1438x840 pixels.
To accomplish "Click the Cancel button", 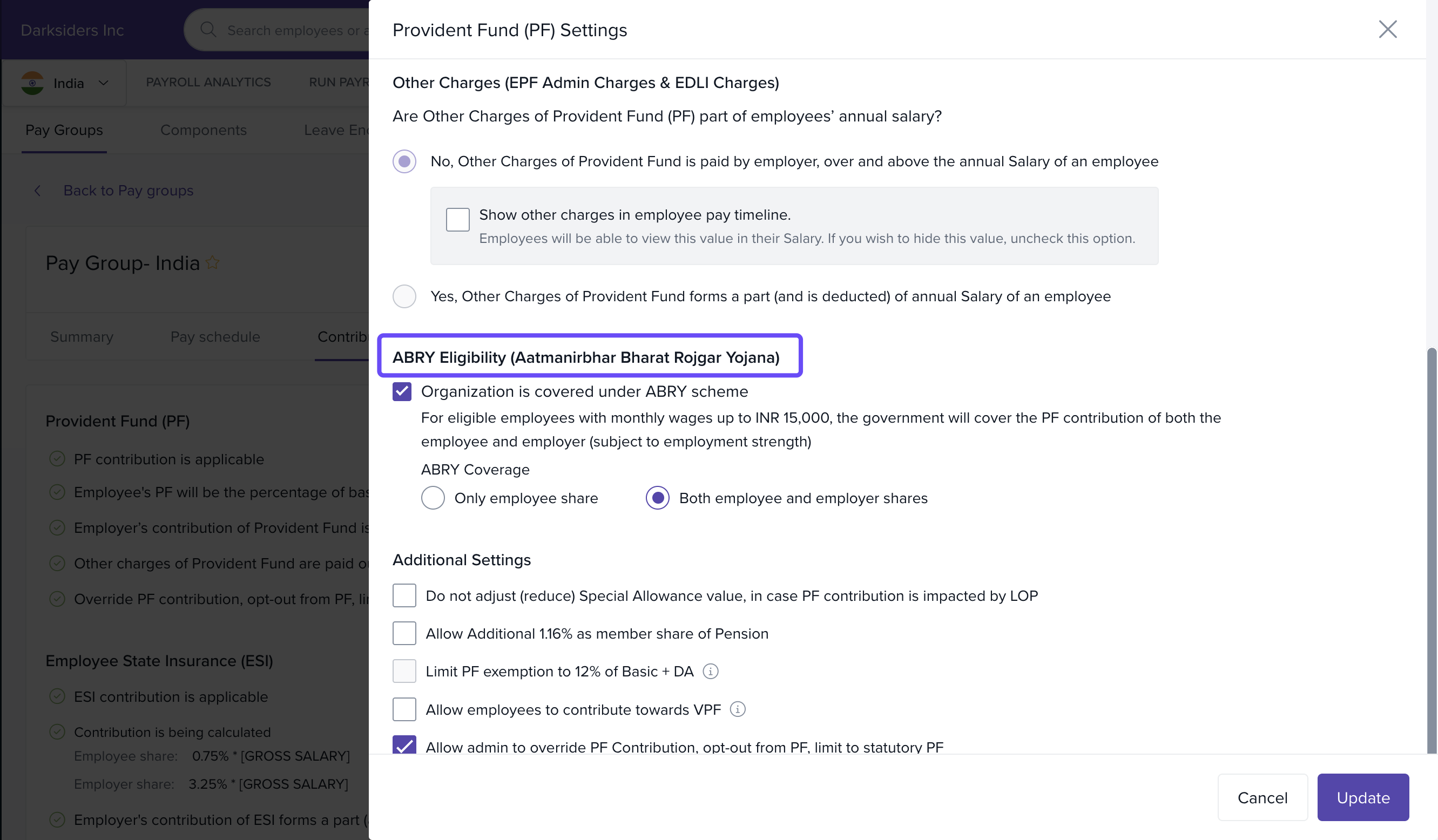I will (x=1263, y=797).
